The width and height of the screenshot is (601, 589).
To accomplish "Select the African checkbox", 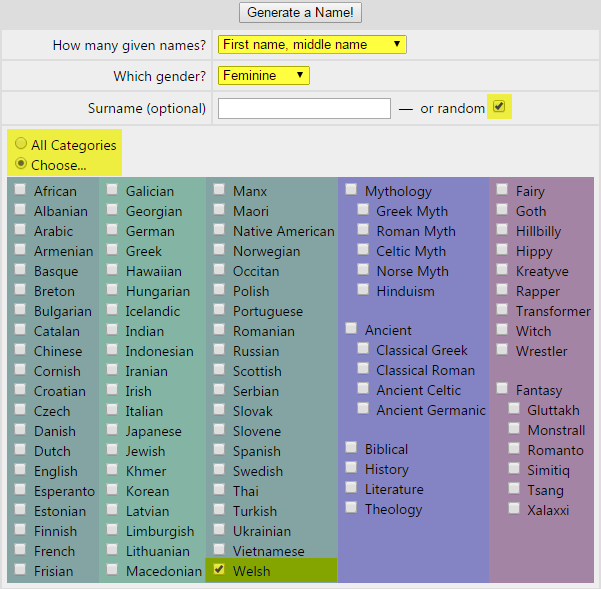I will (20, 190).
